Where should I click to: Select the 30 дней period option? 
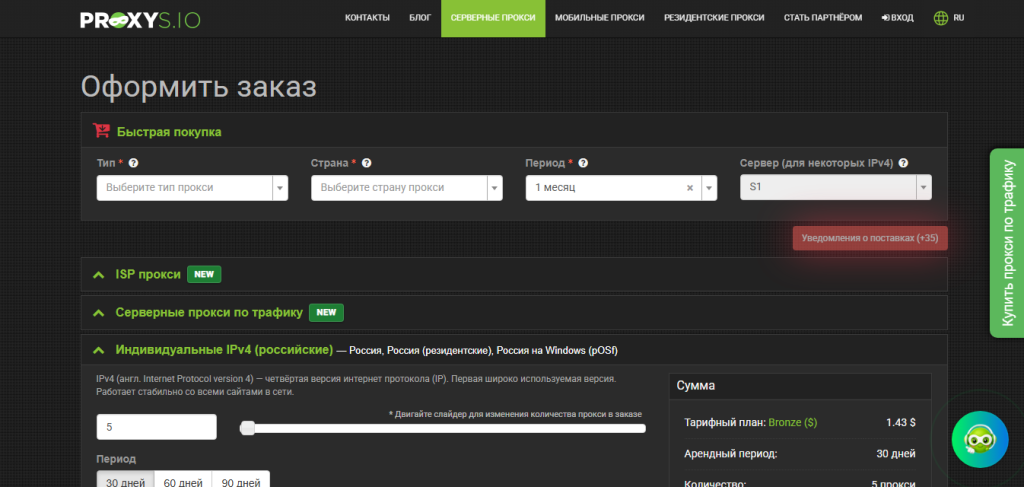point(125,482)
